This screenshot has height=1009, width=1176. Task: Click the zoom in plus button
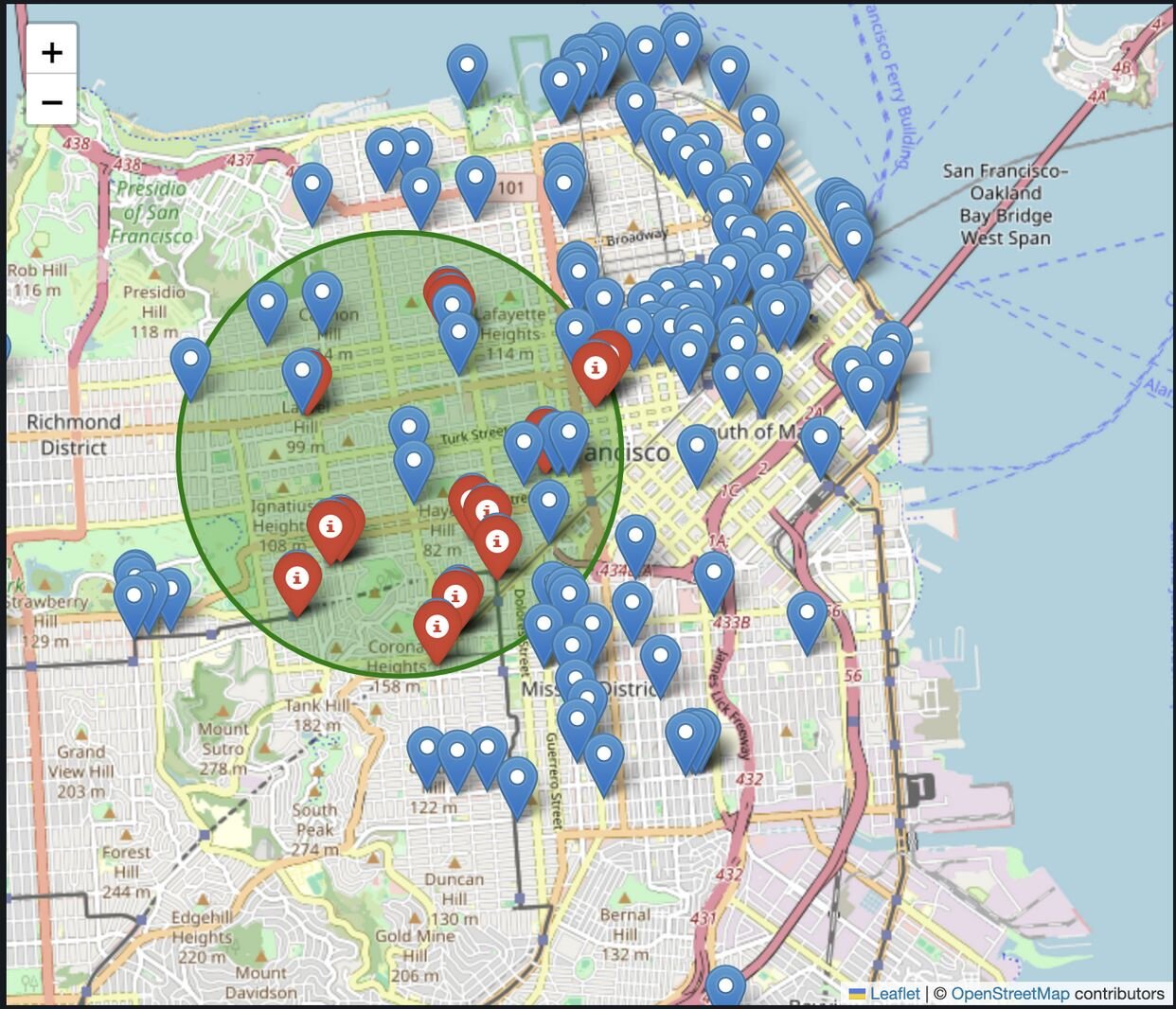pyautogui.click(x=51, y=51)
